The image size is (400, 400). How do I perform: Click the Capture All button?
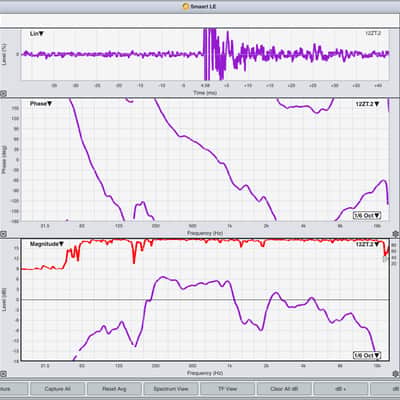pos(57,389)
